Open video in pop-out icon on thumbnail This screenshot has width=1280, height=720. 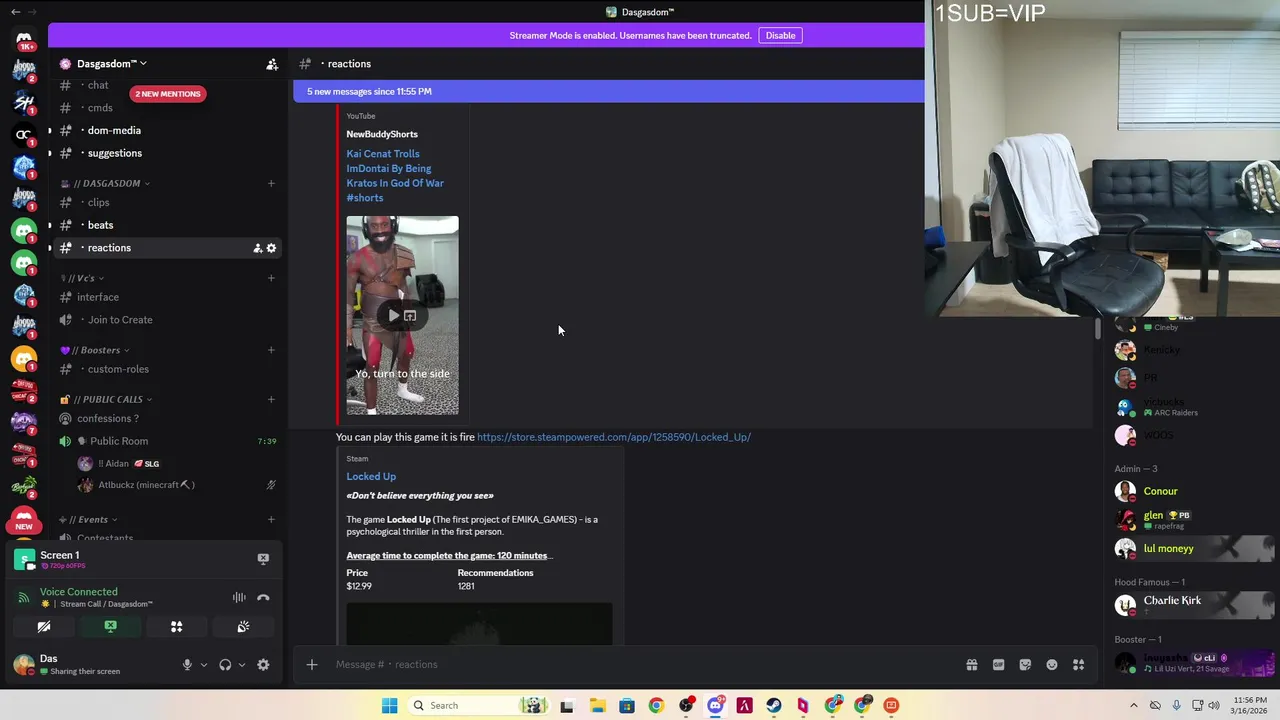pyautogui.click(x=410, y=316)
